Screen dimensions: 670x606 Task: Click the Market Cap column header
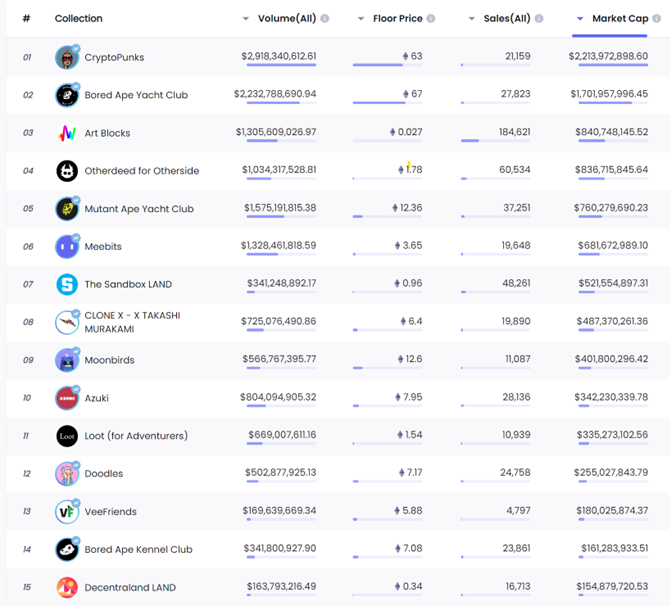point(620,19)
